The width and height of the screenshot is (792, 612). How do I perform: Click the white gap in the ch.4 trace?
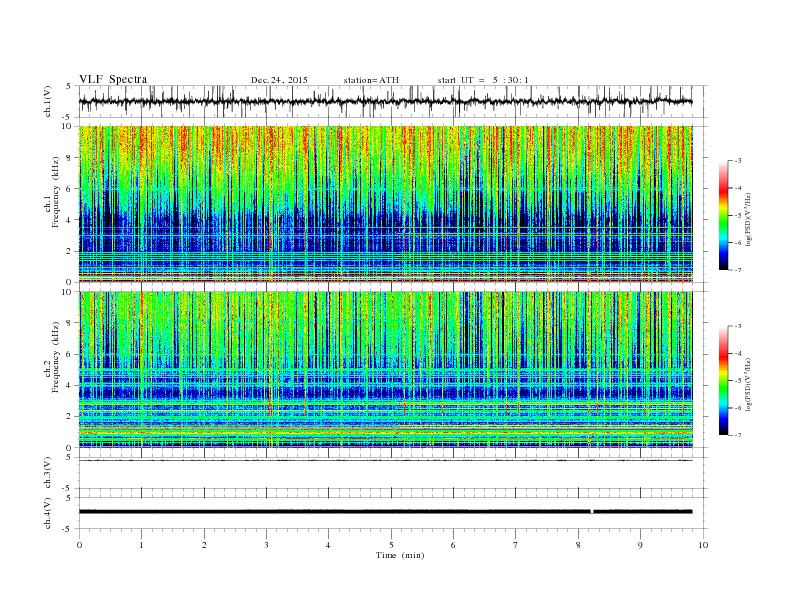[x=592, y=512]
